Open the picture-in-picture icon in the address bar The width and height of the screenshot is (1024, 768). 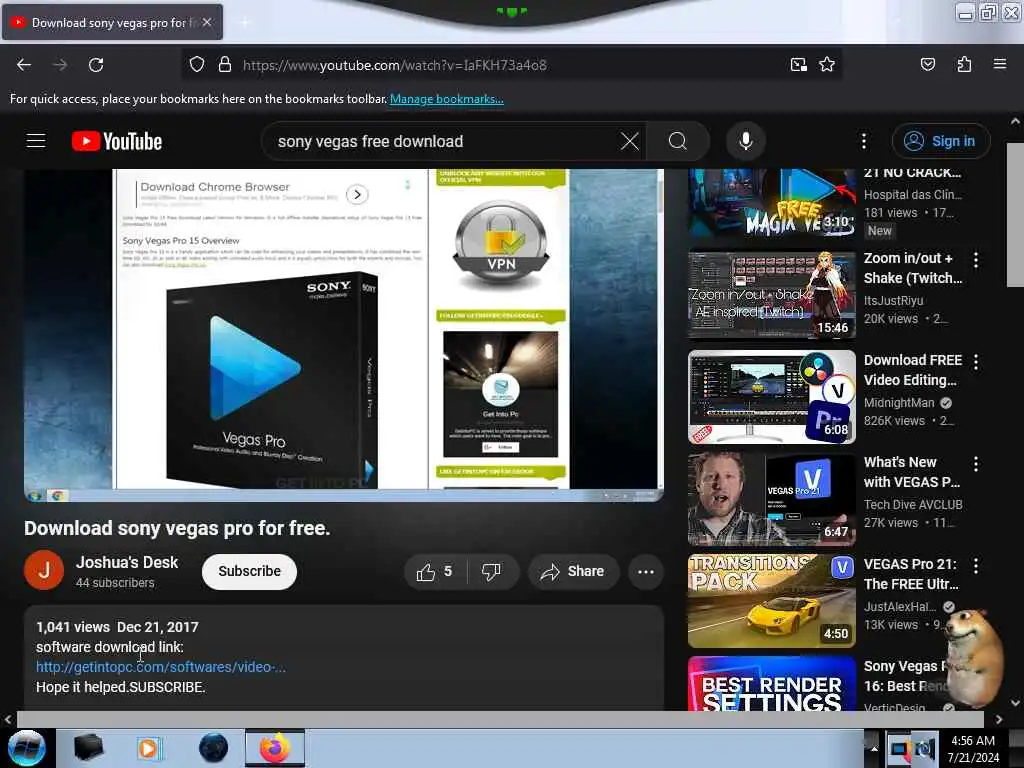(798, 65)
